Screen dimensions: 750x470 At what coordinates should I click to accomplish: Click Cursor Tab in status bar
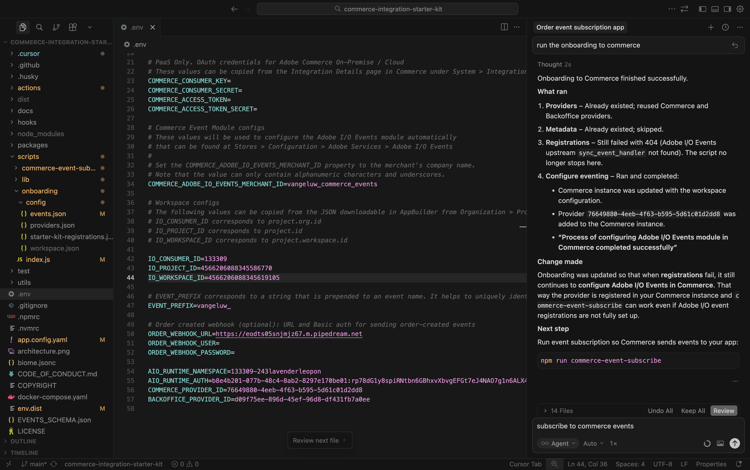[x=525, y=464]
